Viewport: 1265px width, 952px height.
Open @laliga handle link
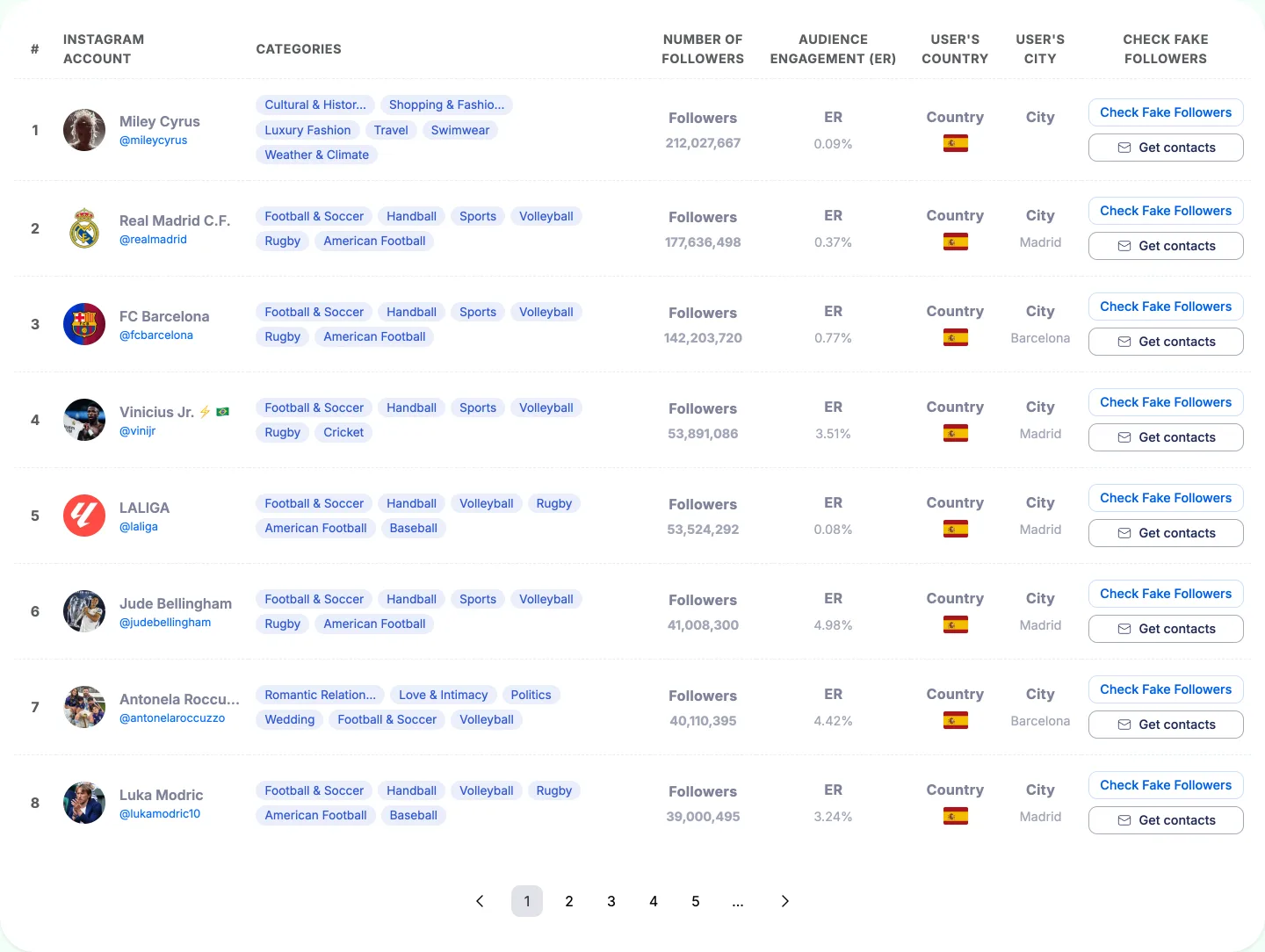pos(139,527)
